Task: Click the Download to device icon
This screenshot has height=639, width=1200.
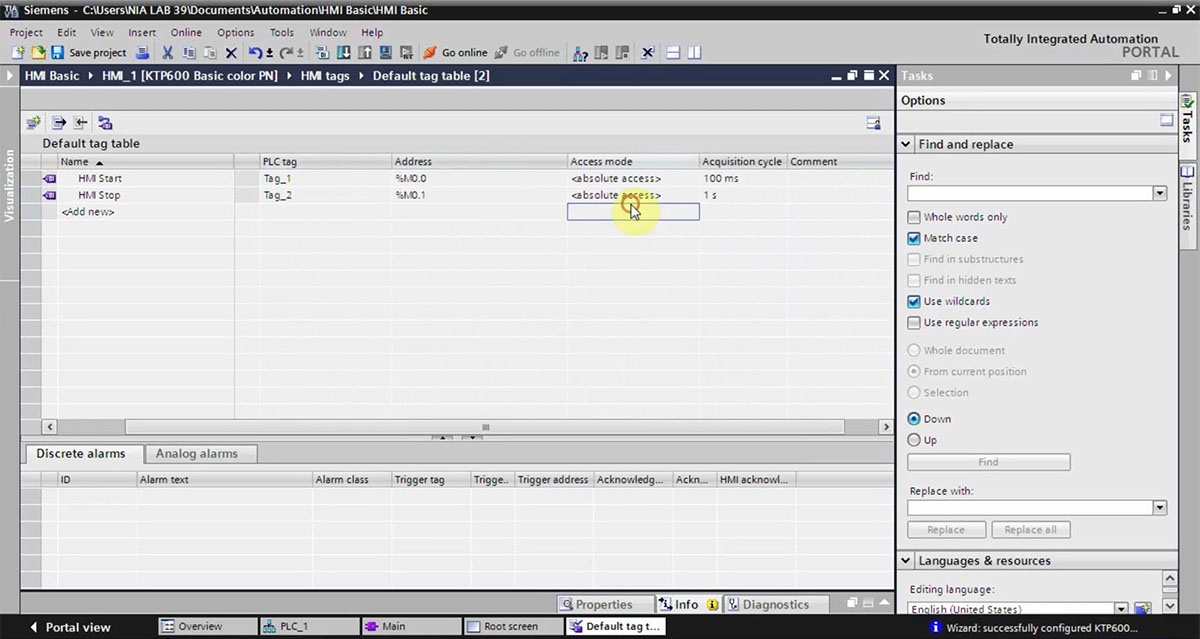Action: (x=344, y=53)
